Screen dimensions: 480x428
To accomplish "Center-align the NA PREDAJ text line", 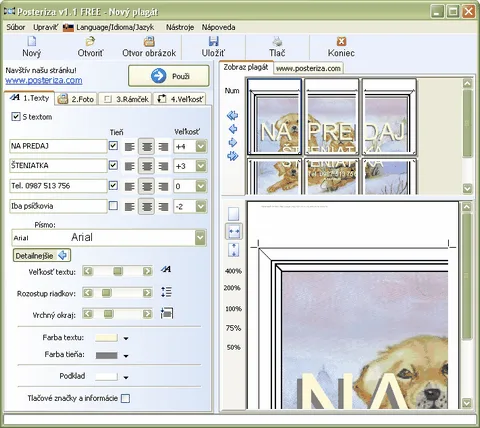I will (x=147, y=147).
